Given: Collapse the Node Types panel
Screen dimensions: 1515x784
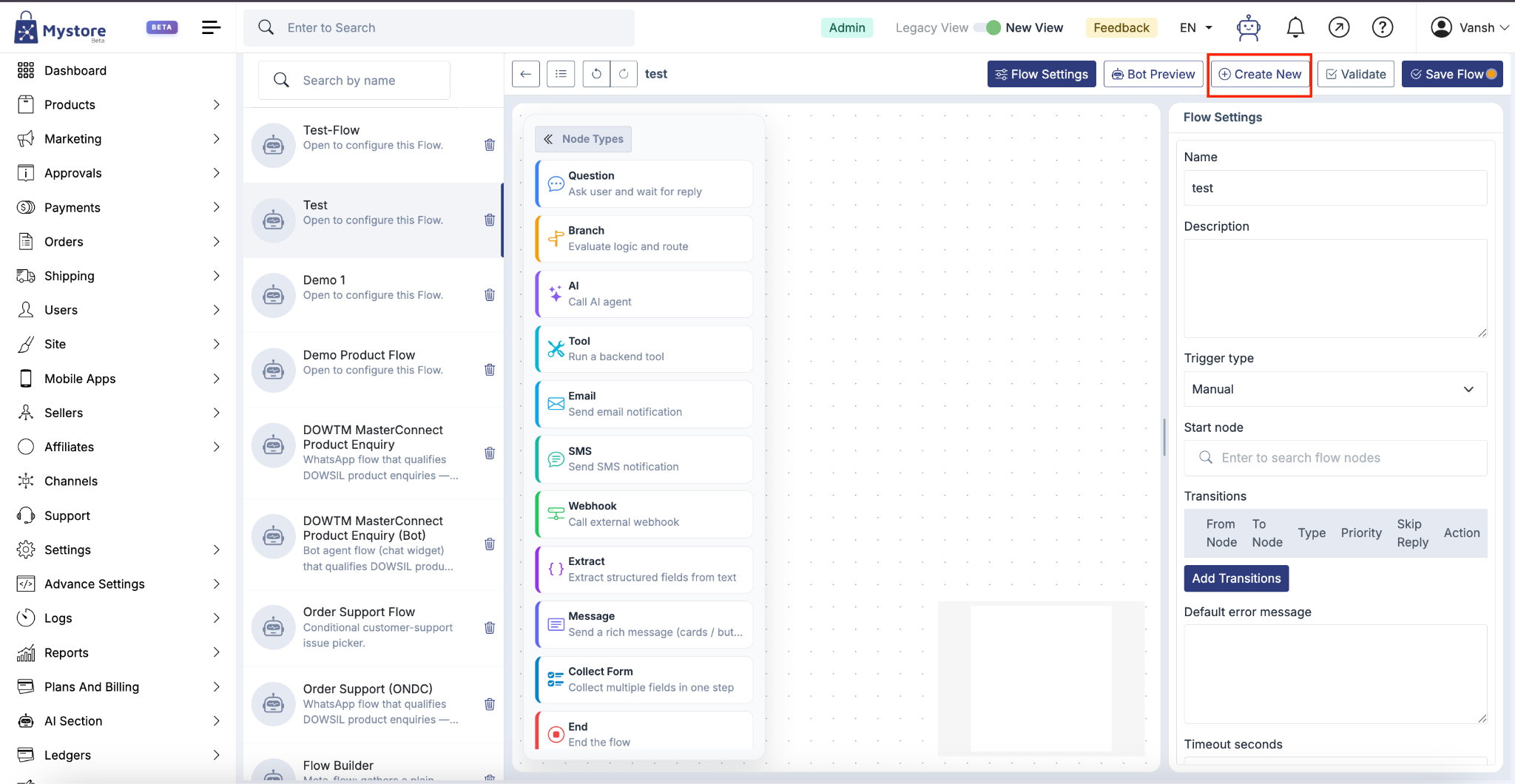Looking at the screenshot, I should [x=584, y=139].
